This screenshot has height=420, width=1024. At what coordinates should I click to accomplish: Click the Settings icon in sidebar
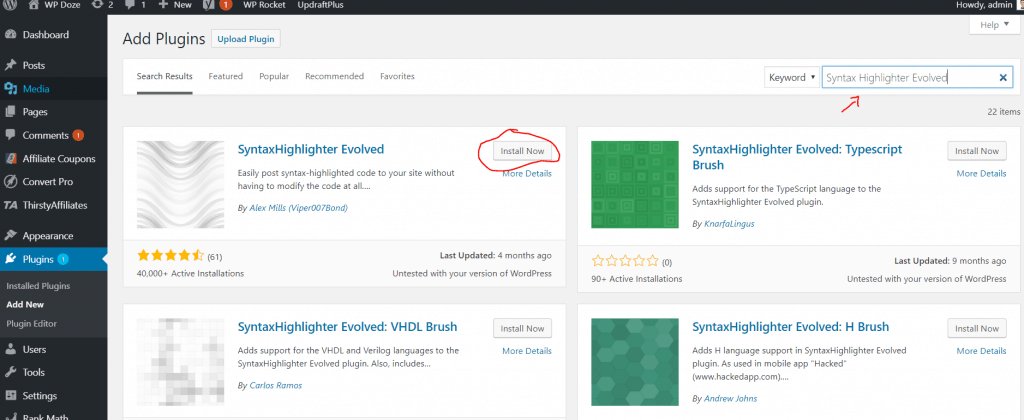point(10,396)
